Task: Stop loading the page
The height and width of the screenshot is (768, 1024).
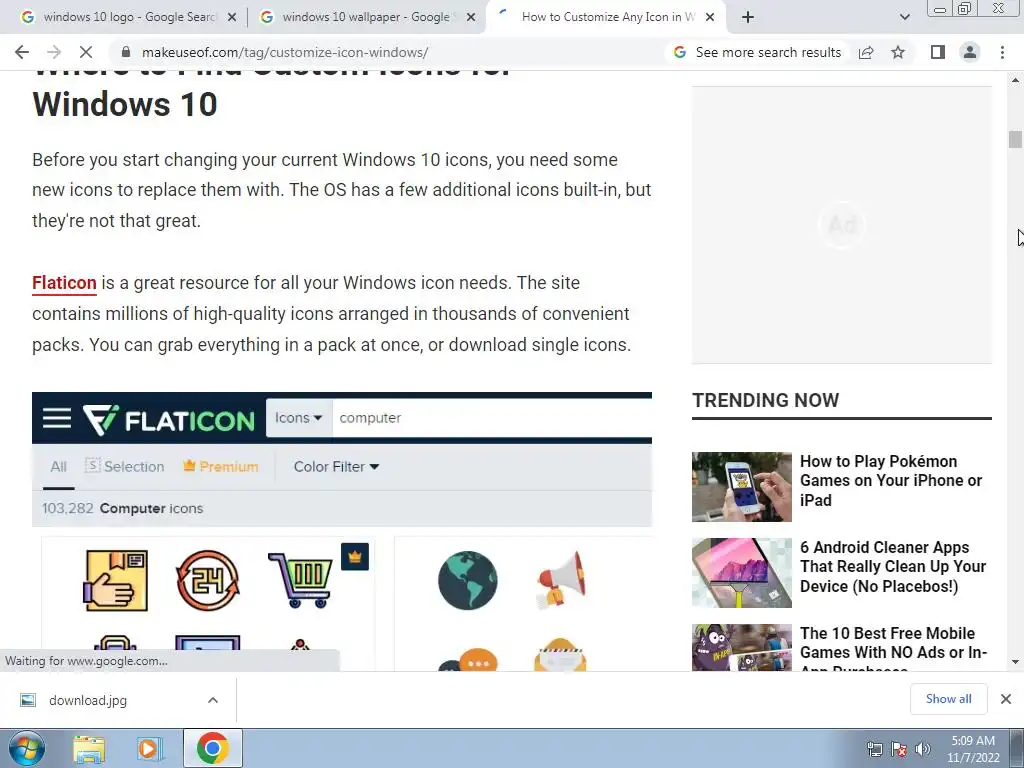Action: (86, 52)
